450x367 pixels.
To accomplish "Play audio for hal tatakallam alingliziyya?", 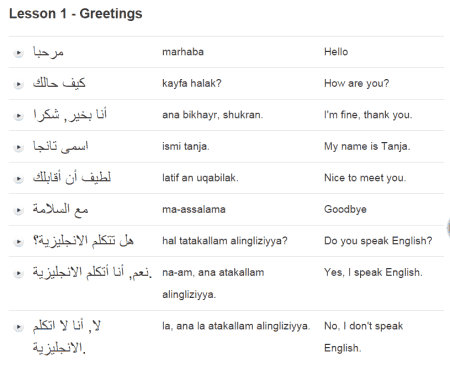I will tap(19, 242).
